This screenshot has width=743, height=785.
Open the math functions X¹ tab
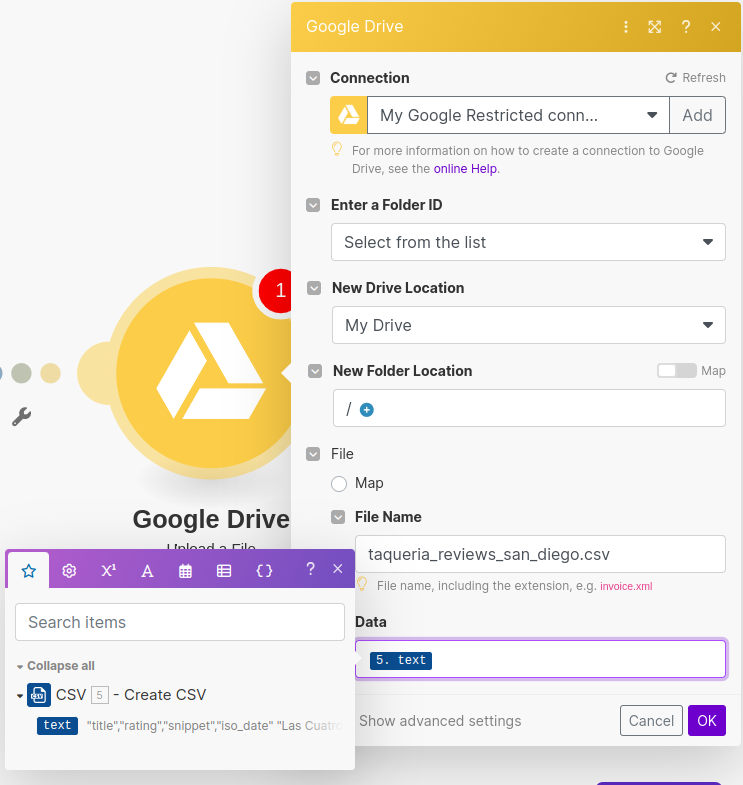pyautogui.click(x=108, y=571)
